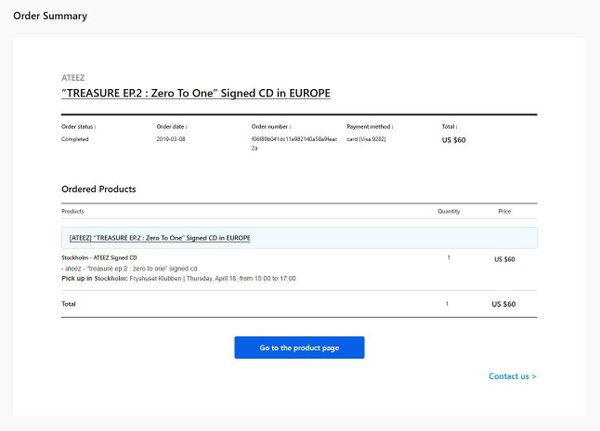Viewport: 600px width, 431px height.
Task: Click the grey ATEEZ artist label above the title
Action: (x=75, y=76)
